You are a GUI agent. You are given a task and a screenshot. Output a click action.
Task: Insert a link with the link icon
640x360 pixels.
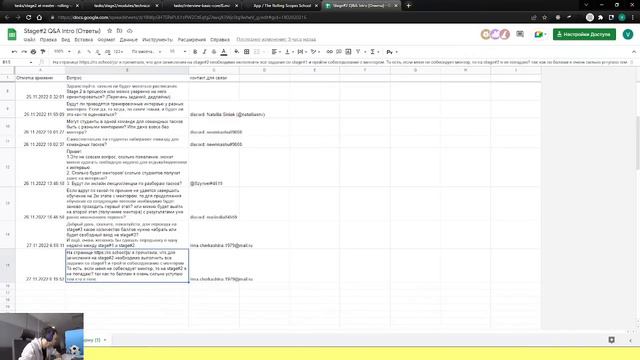click(329, 52)
